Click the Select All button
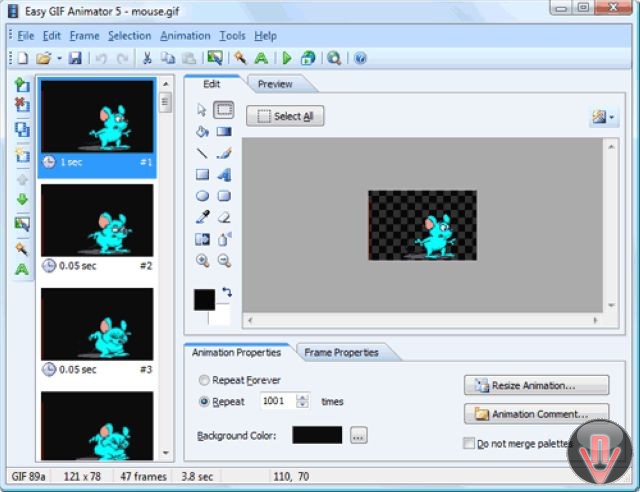Image resolution: width=640 pixels, height=492 pixels. tap(285, 116)
